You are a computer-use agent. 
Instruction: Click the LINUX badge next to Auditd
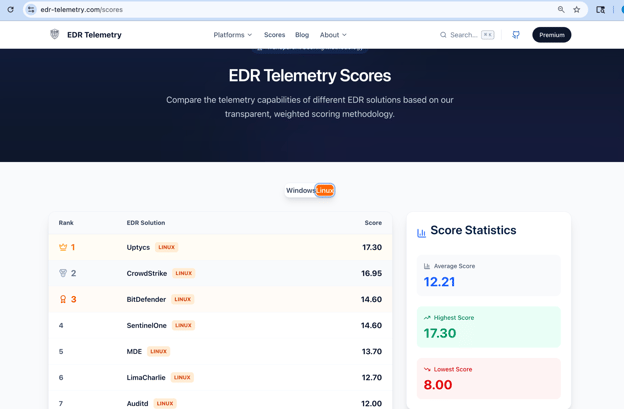(x=165, y=403)
